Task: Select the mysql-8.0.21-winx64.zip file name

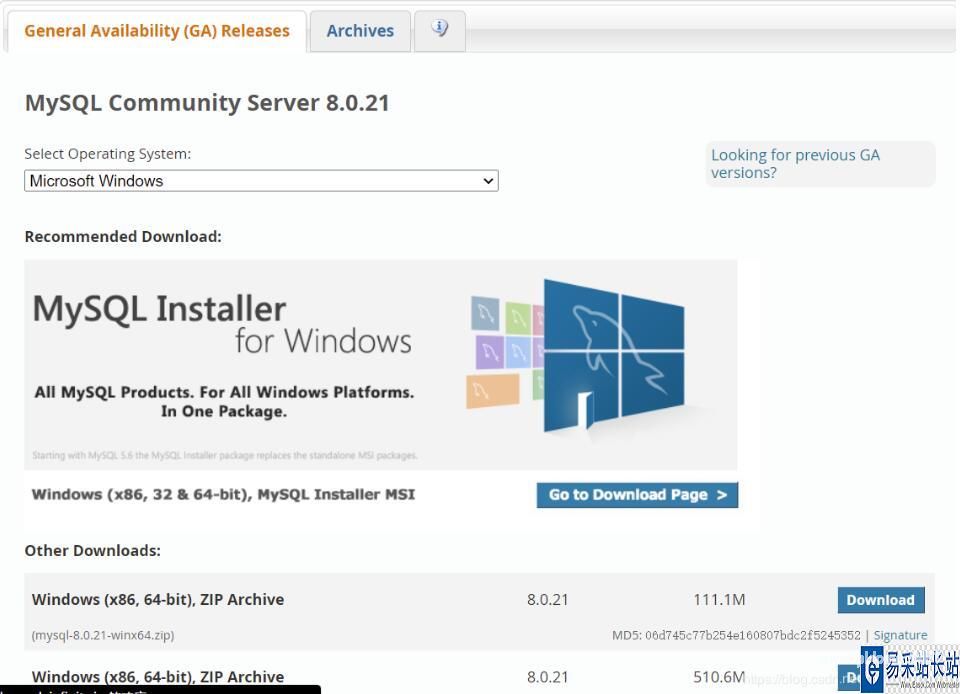Action: tap(103, 635)
